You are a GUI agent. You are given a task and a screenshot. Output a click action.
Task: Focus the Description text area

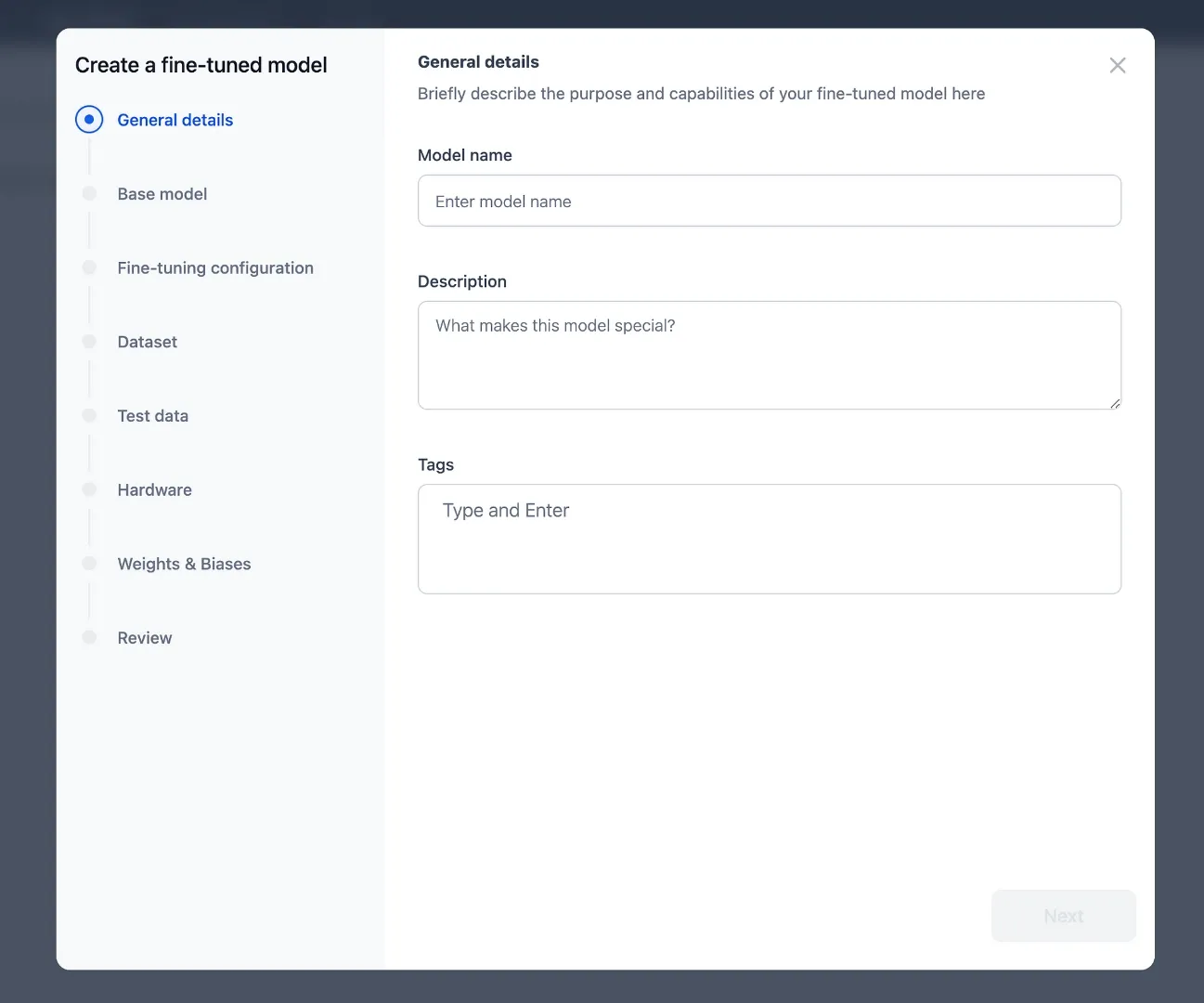click(x=769, y=356)
